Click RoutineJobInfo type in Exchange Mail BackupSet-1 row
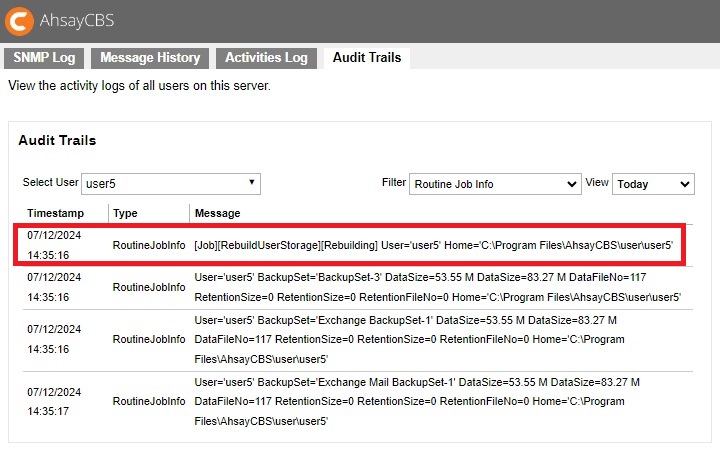The width and height of the screenshot is (720, 450). tap(149, 401)
